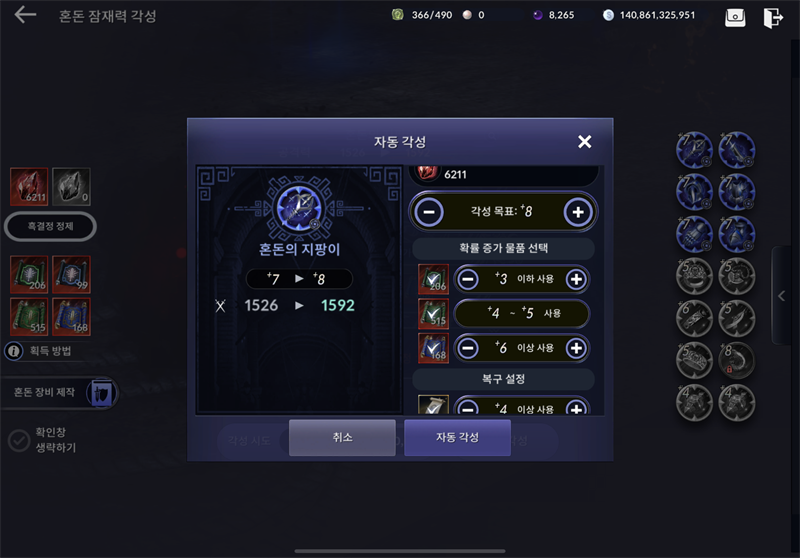The height and width of the screenshot is (558, 800).
Task: Expand the right-side panel chevron
Action: (781, 296)
